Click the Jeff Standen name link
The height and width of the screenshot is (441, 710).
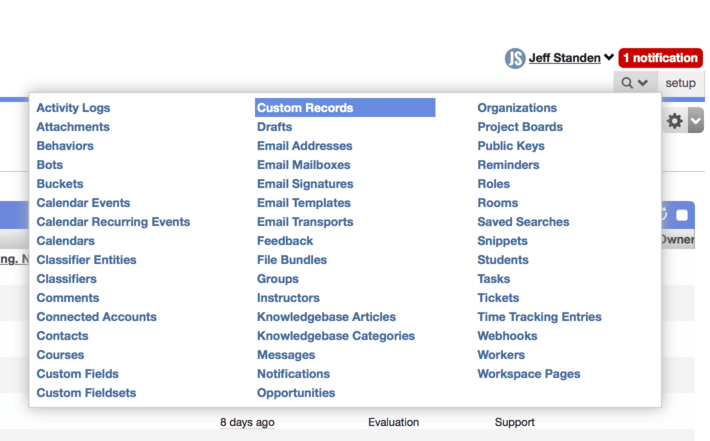tap(565, 58)
